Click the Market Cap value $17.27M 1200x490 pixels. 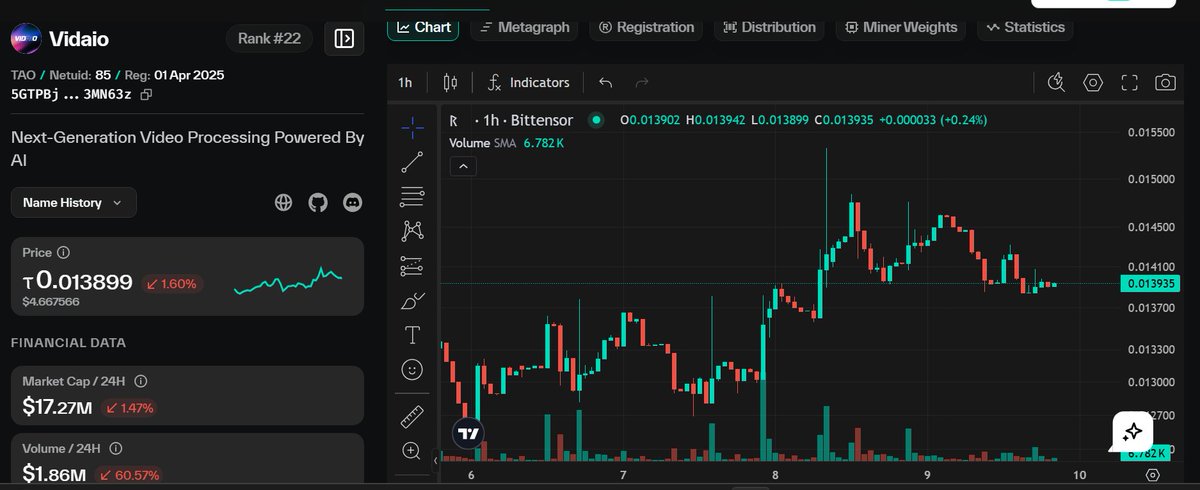tap(58, 407)
